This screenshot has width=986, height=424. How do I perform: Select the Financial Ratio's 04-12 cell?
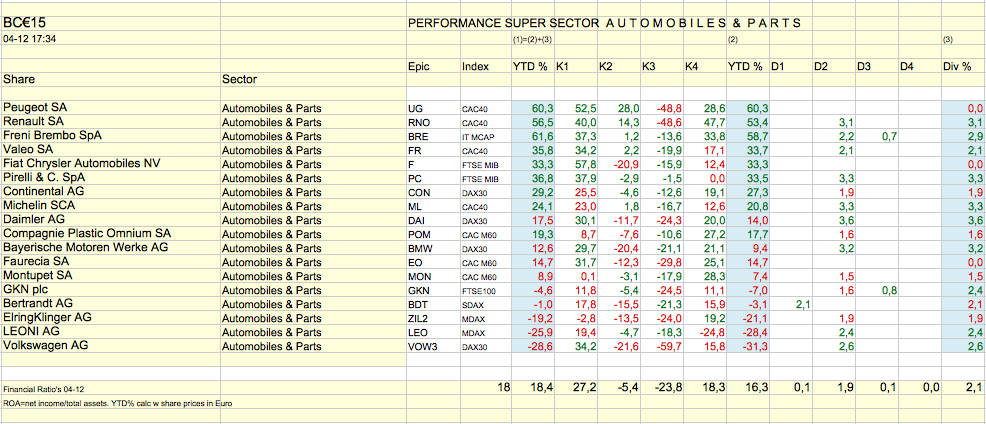(x=110, y=389)
